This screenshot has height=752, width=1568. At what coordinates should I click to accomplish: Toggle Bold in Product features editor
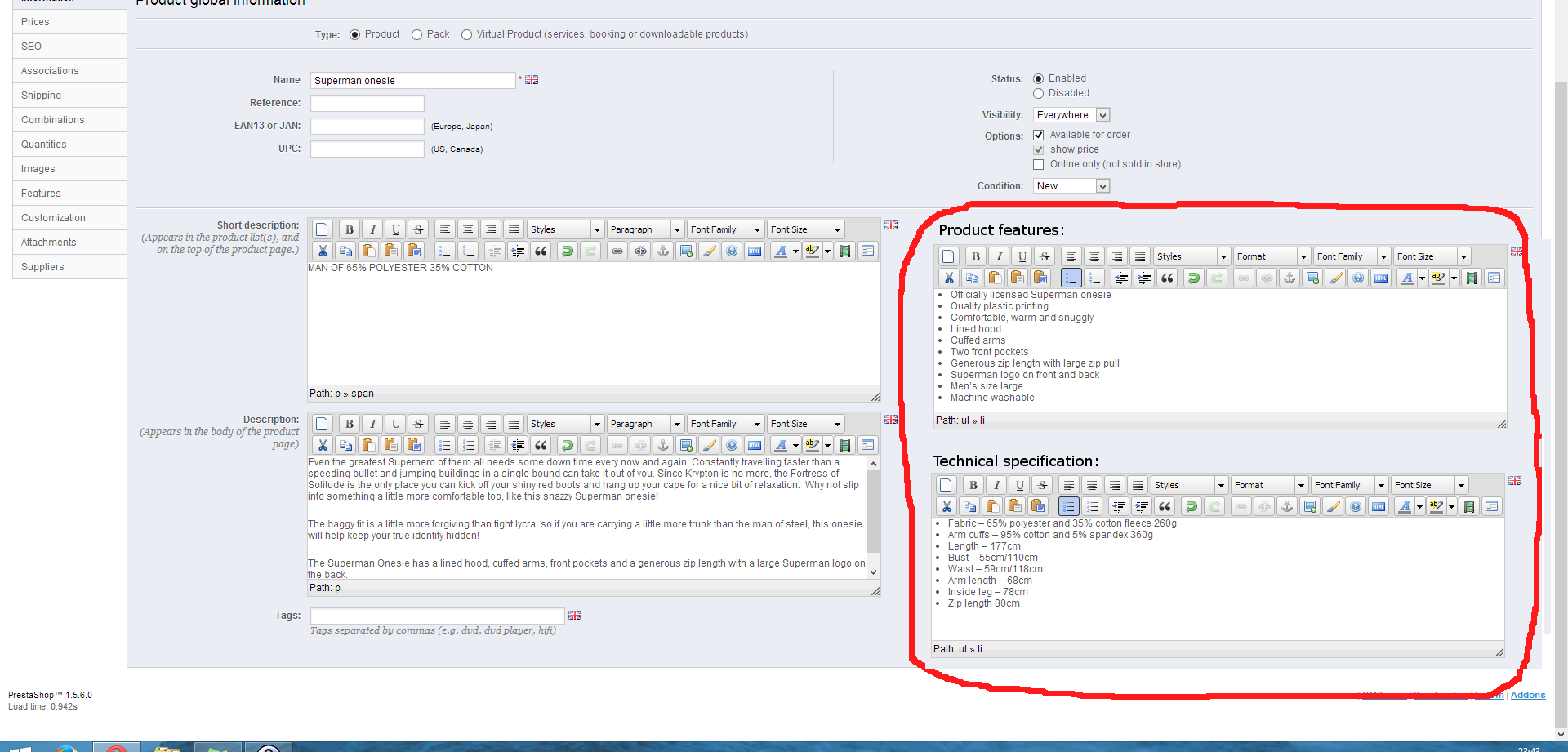(975, 256)
